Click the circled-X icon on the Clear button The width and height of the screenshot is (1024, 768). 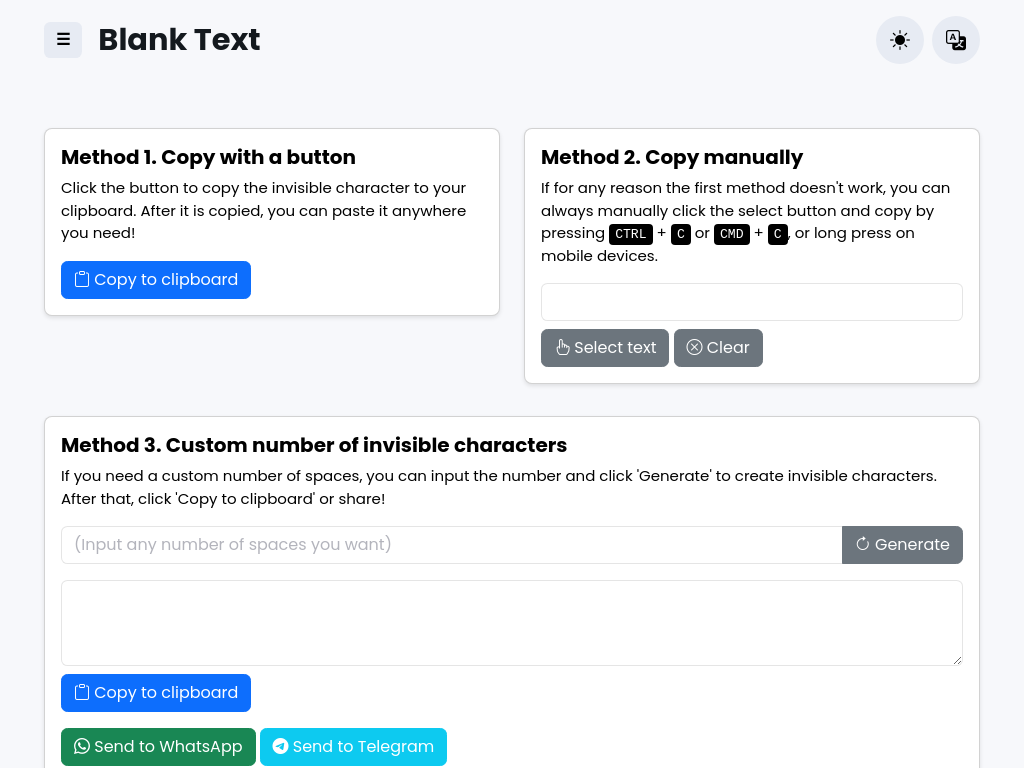pos(694,348)
